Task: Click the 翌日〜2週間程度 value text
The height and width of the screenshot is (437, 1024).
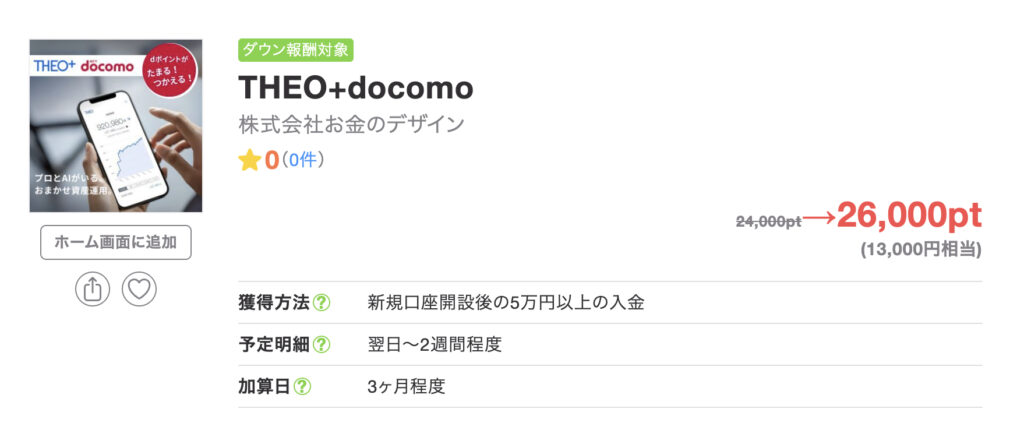Action: click(434, 345)
